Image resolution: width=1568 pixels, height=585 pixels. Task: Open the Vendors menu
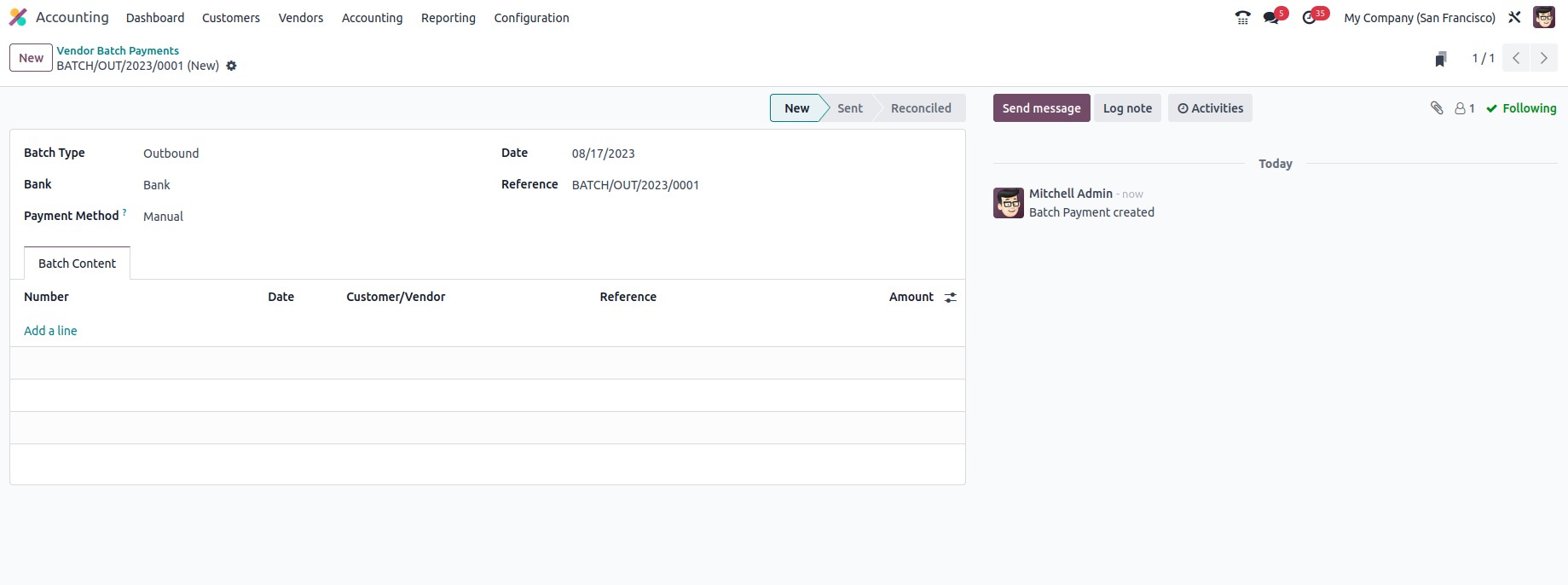301,18
